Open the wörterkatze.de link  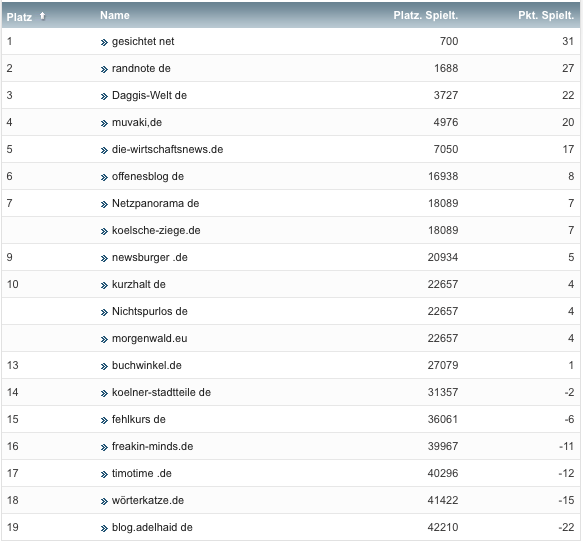coord(148,500)
